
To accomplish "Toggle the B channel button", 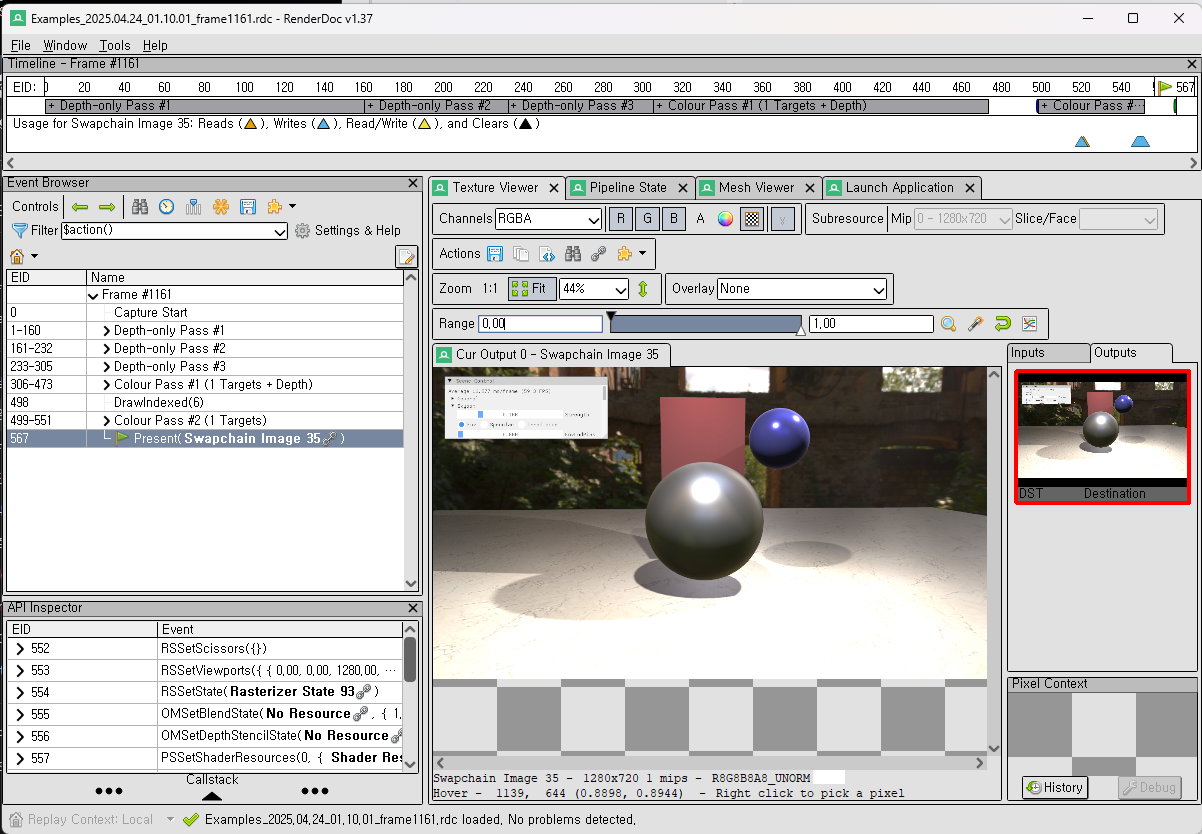I will point(674,219).
